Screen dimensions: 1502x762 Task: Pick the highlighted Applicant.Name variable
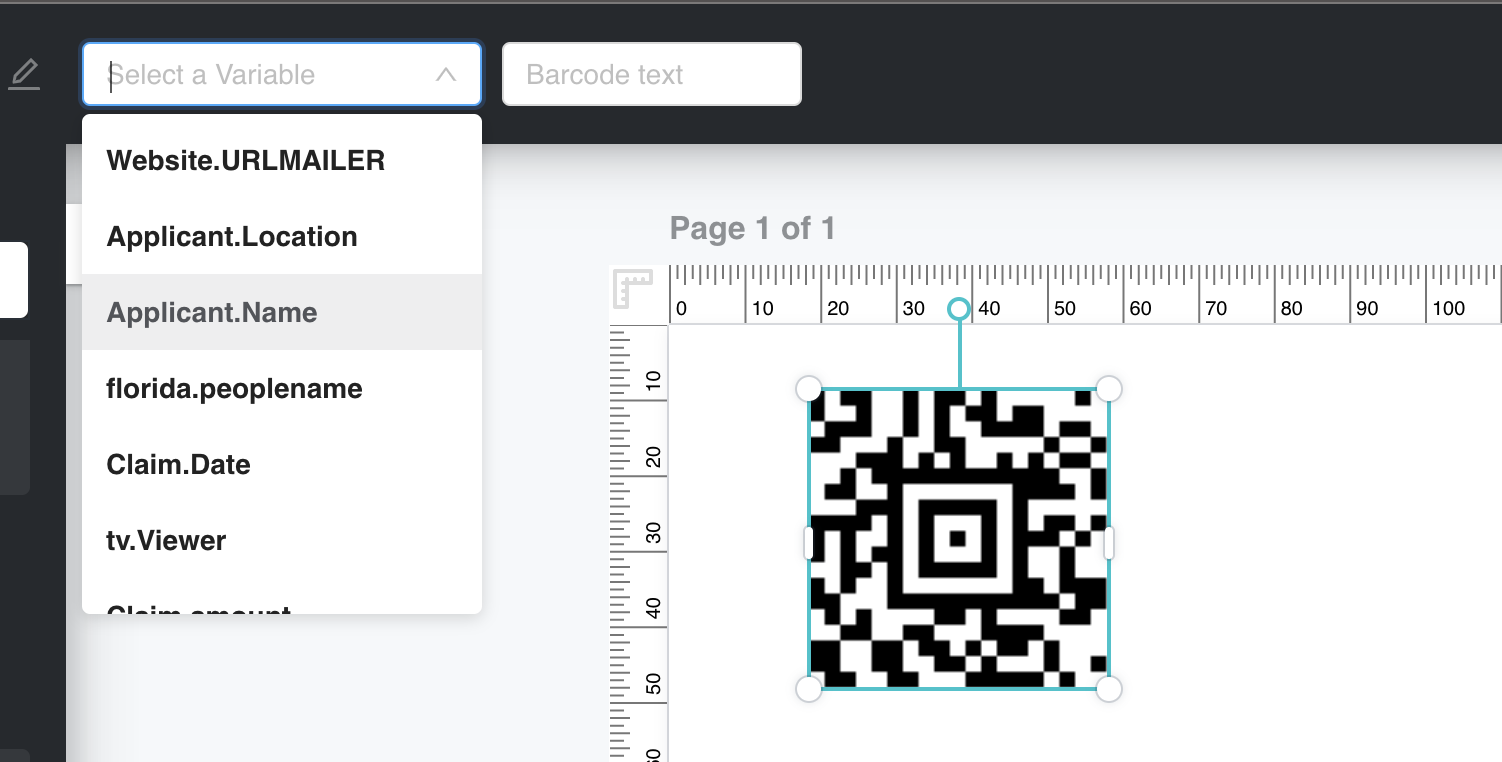pyautogui.click(x=212, y=313)
